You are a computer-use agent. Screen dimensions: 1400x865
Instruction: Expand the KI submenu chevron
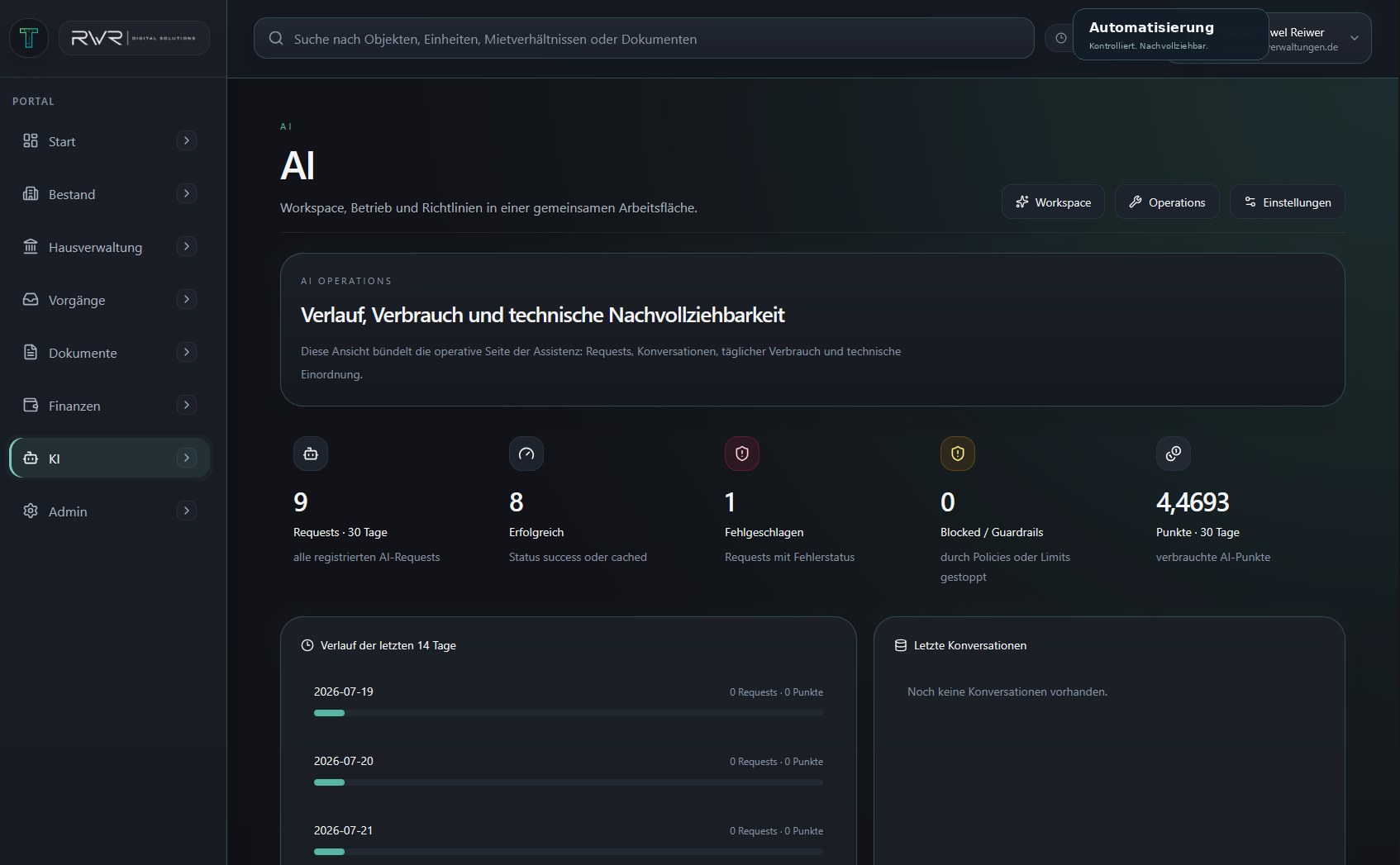(x=187, y=458)
